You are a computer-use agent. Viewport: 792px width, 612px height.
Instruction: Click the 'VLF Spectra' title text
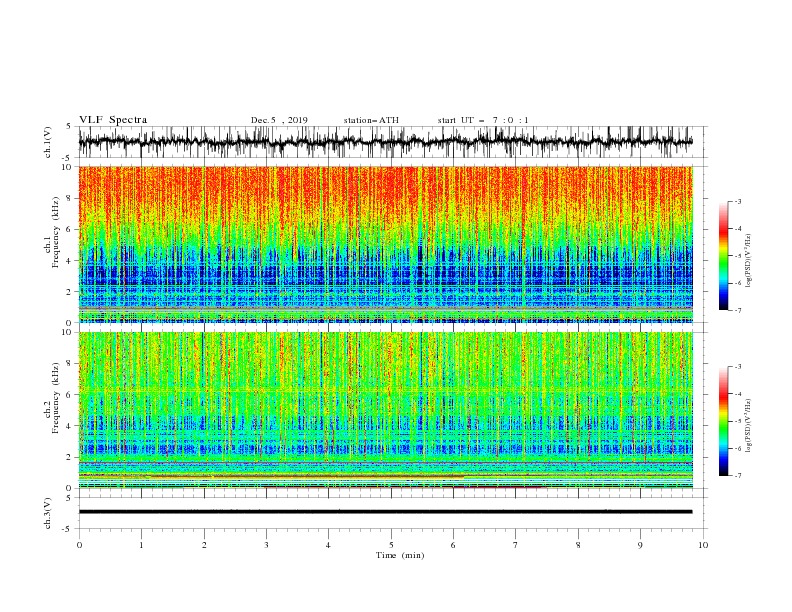(x=113, y=120)
